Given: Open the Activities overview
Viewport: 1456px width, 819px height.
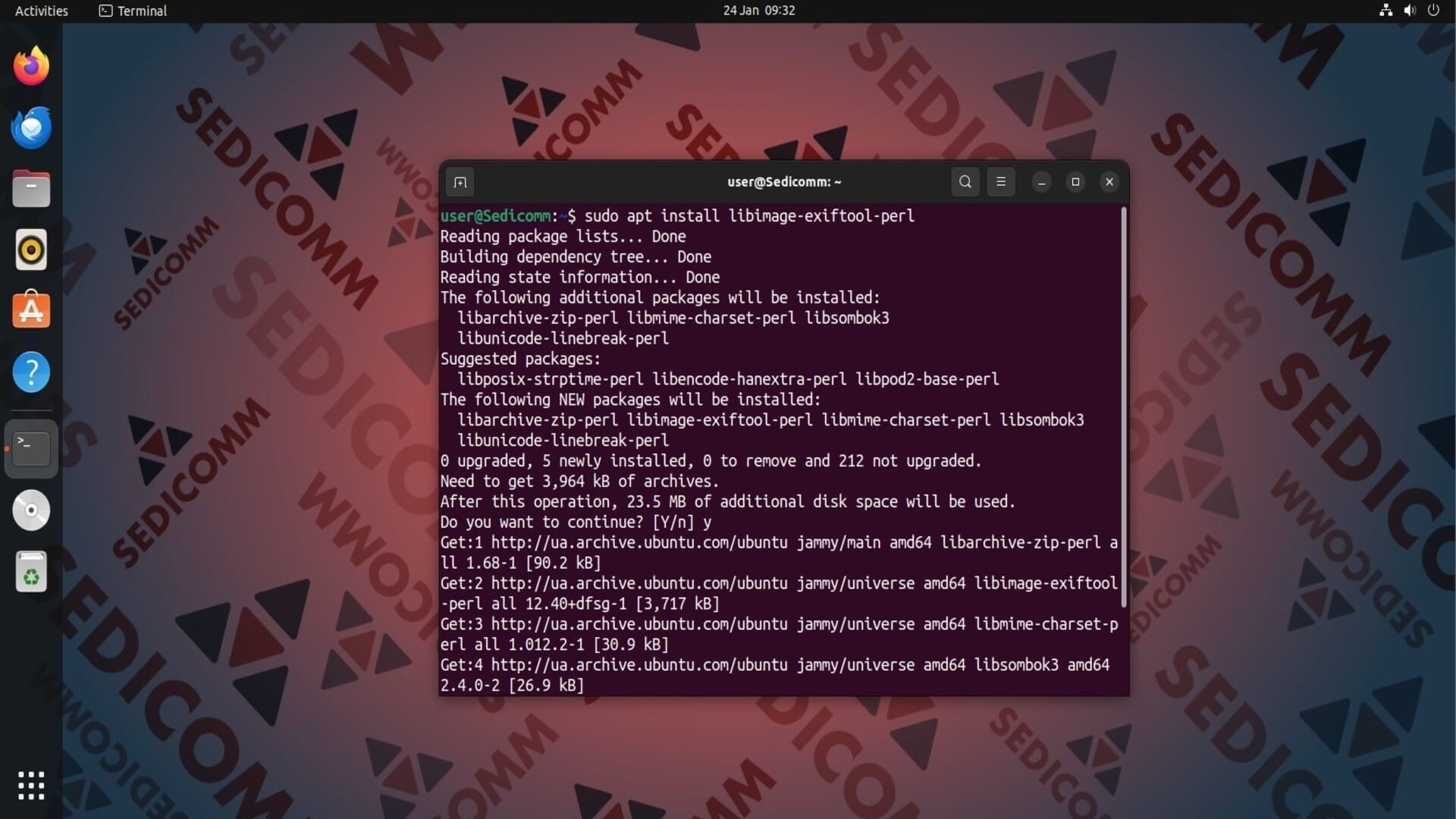Looking at the screenshot, I should 41,11.
